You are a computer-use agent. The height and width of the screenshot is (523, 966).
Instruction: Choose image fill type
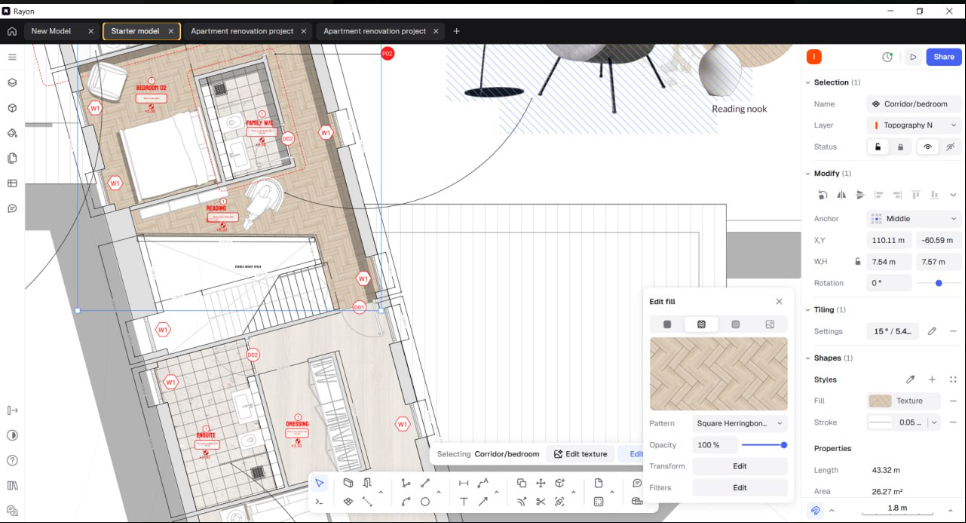pyautogui.click(x=769, y=325)
